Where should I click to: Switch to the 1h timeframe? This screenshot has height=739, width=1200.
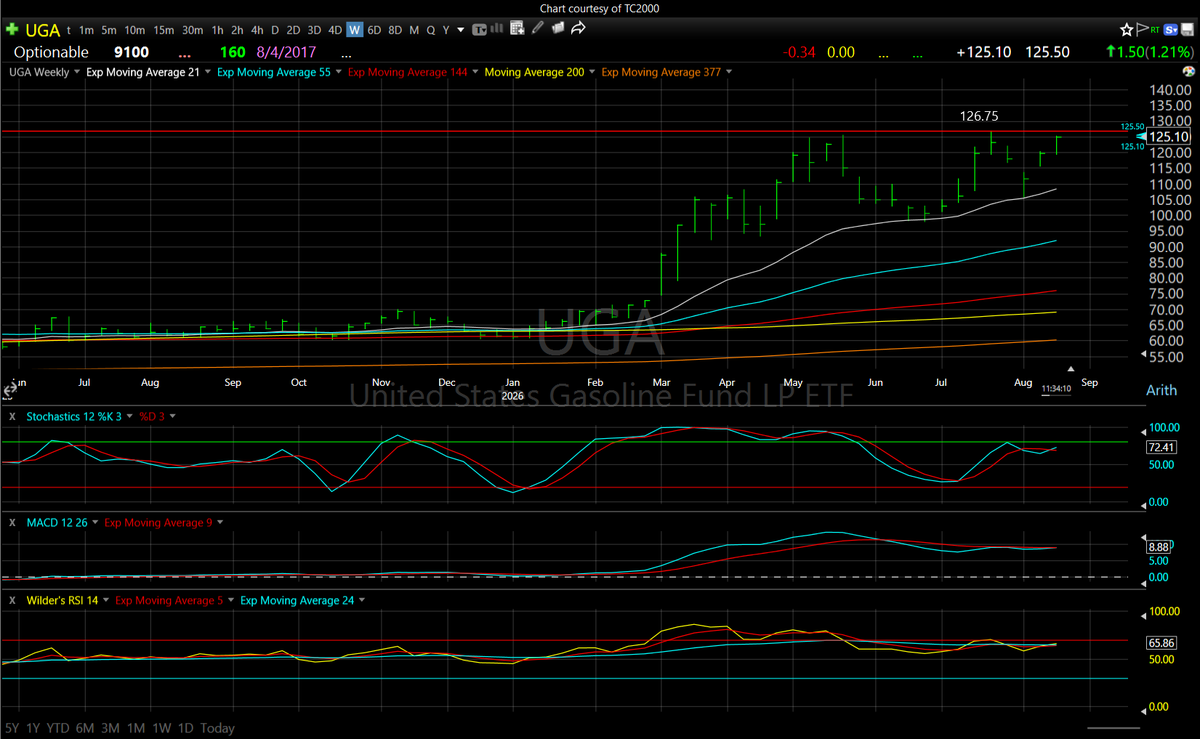pos(217,30)
